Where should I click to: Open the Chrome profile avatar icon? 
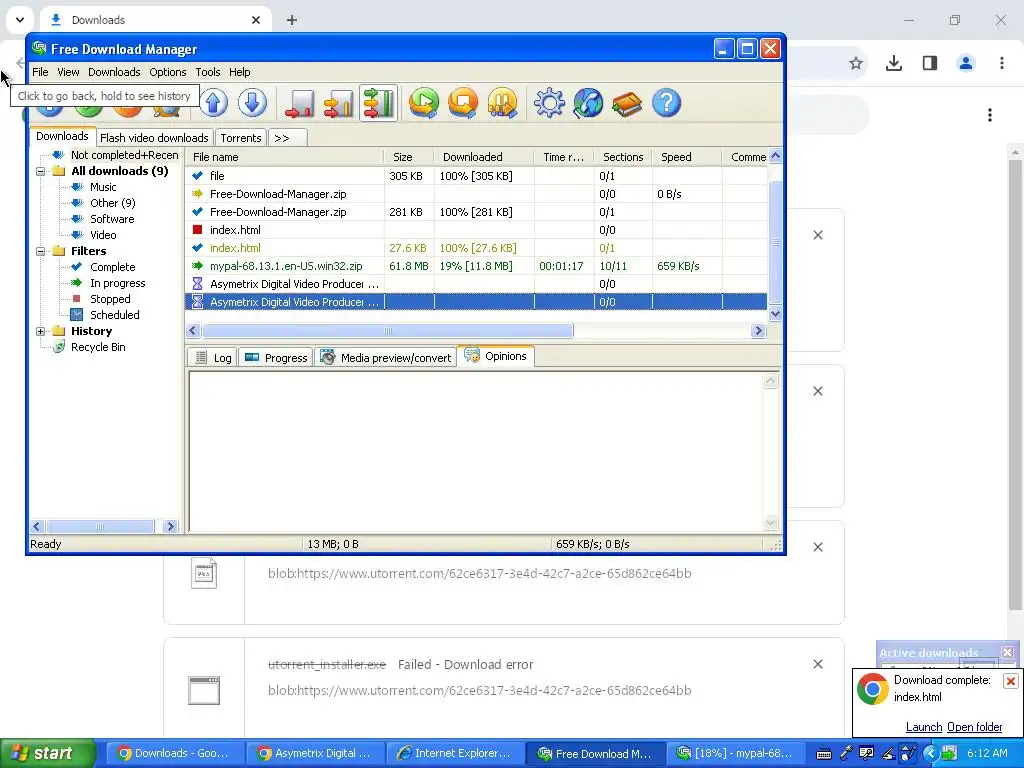click(966, 63)
